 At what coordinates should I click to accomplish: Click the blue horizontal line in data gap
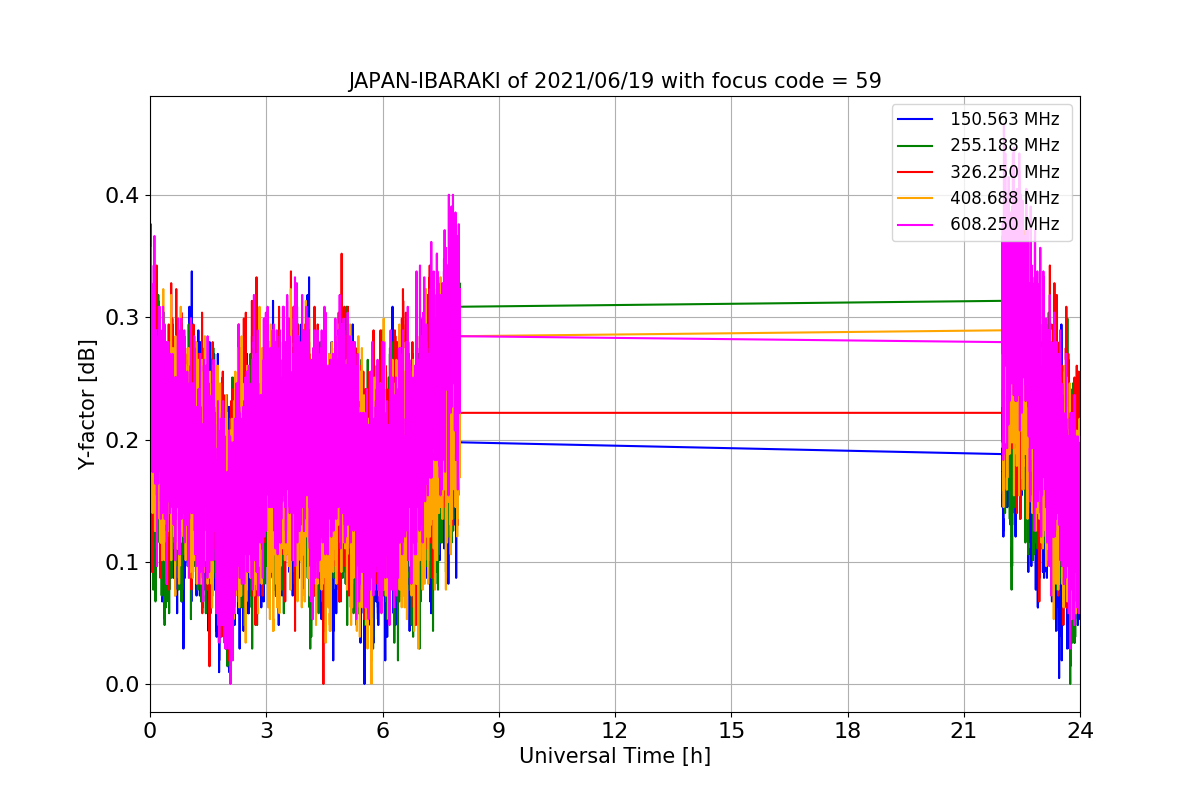point(731,448)
